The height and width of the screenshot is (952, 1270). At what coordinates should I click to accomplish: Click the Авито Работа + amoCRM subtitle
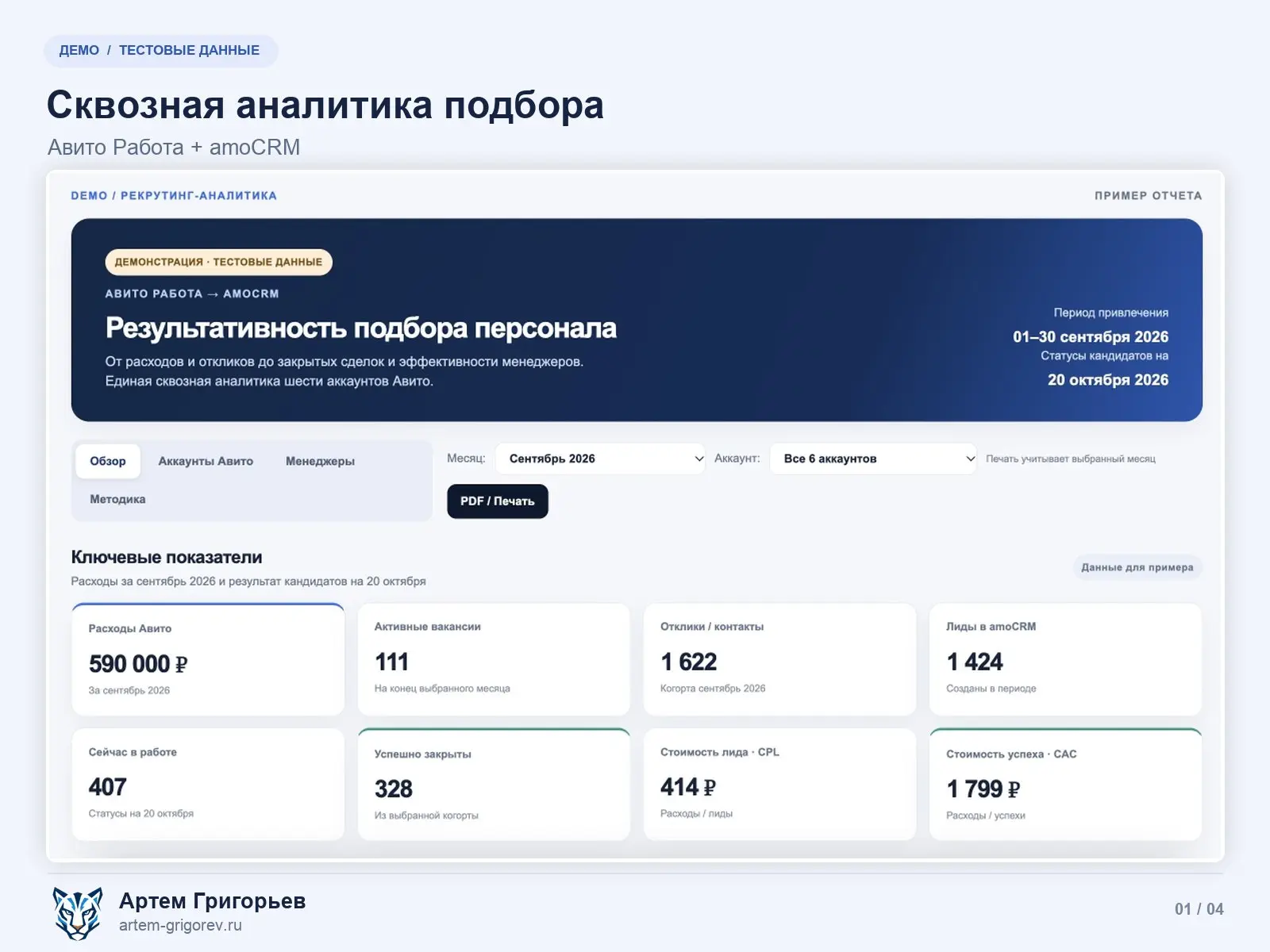[x=174, y=148]
